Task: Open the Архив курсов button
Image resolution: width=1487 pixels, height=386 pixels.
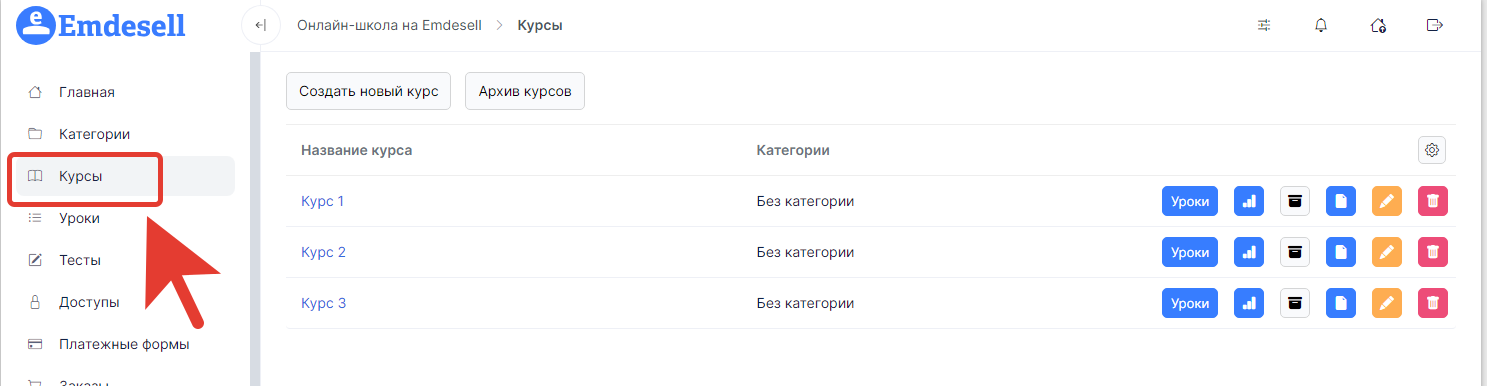Action: click(x=525, y=91)
